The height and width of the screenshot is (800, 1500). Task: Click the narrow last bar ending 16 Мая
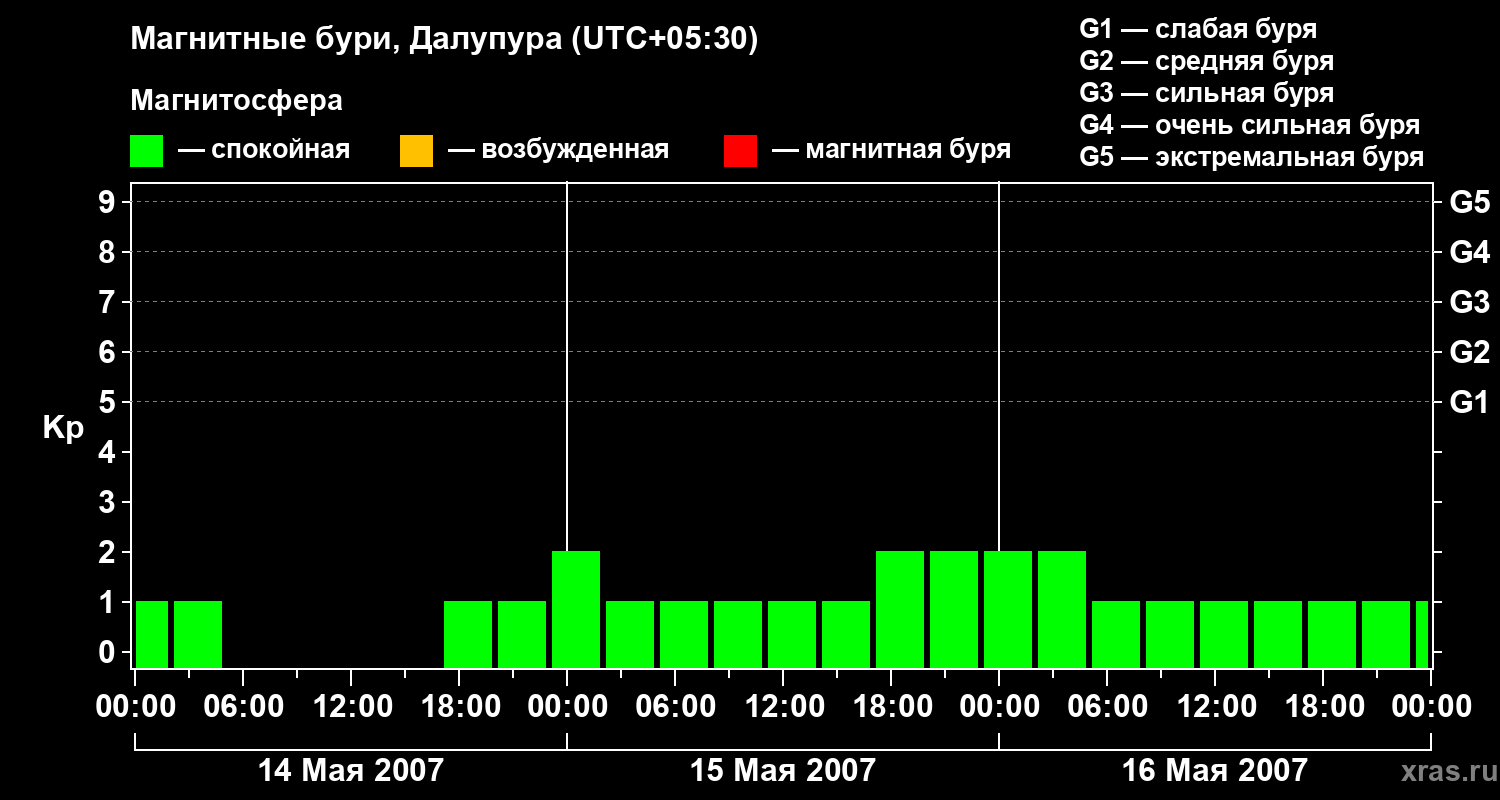tap(1422, 635)
